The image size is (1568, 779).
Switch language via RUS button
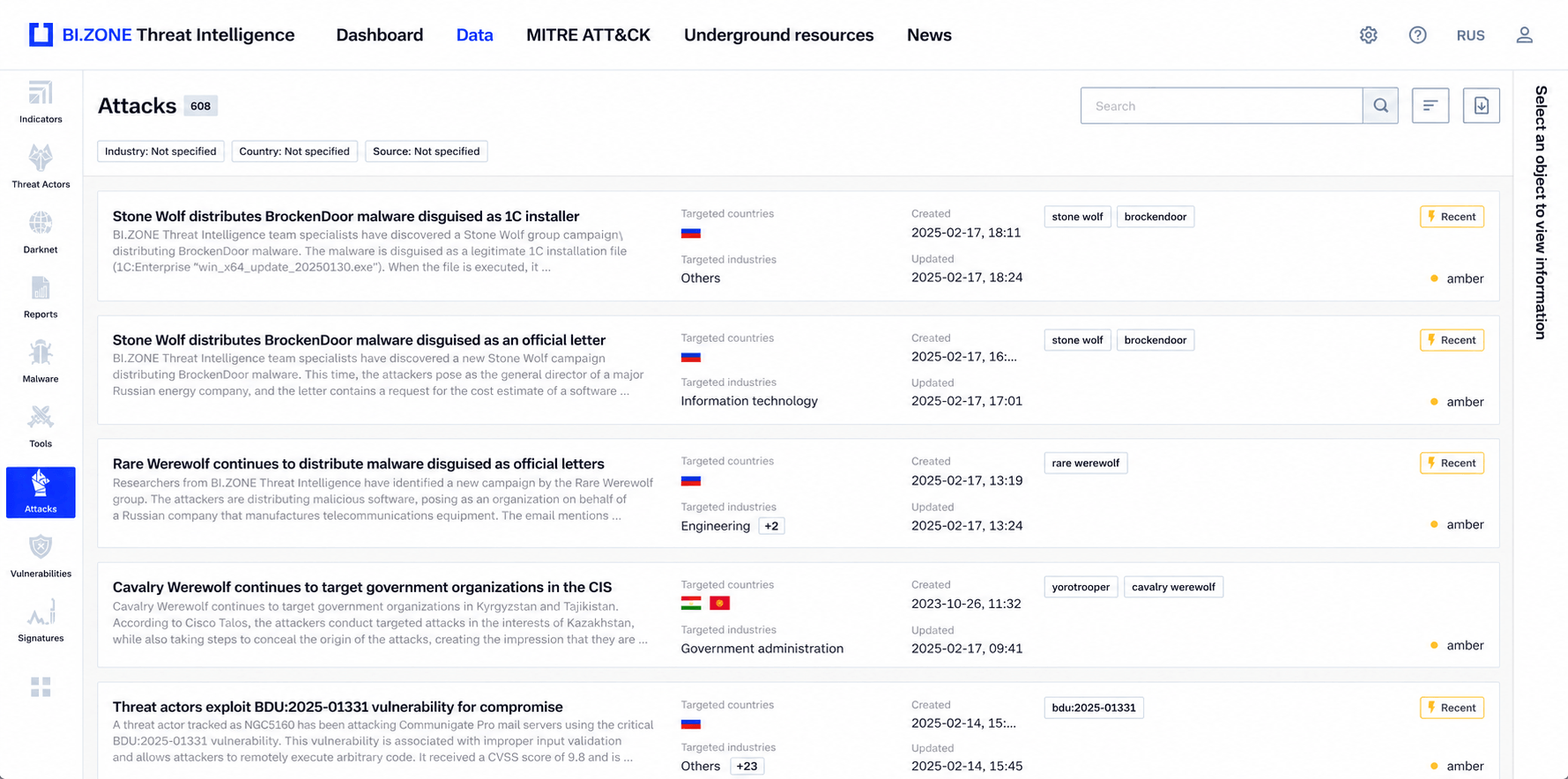(1470, 35)
